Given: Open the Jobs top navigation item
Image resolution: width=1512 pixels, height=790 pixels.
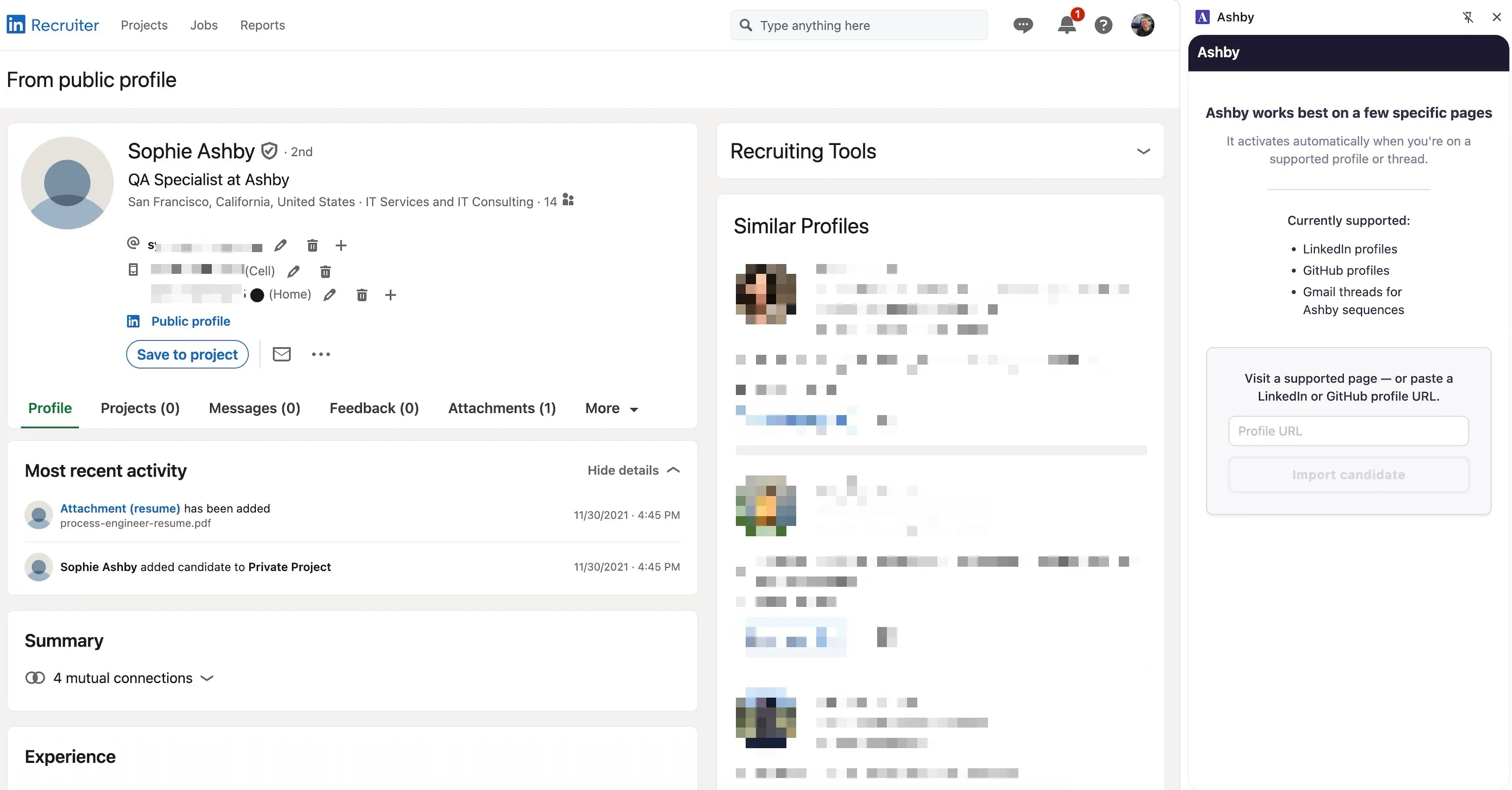Looking at the screenshot, I should click(x=204, y=25).
